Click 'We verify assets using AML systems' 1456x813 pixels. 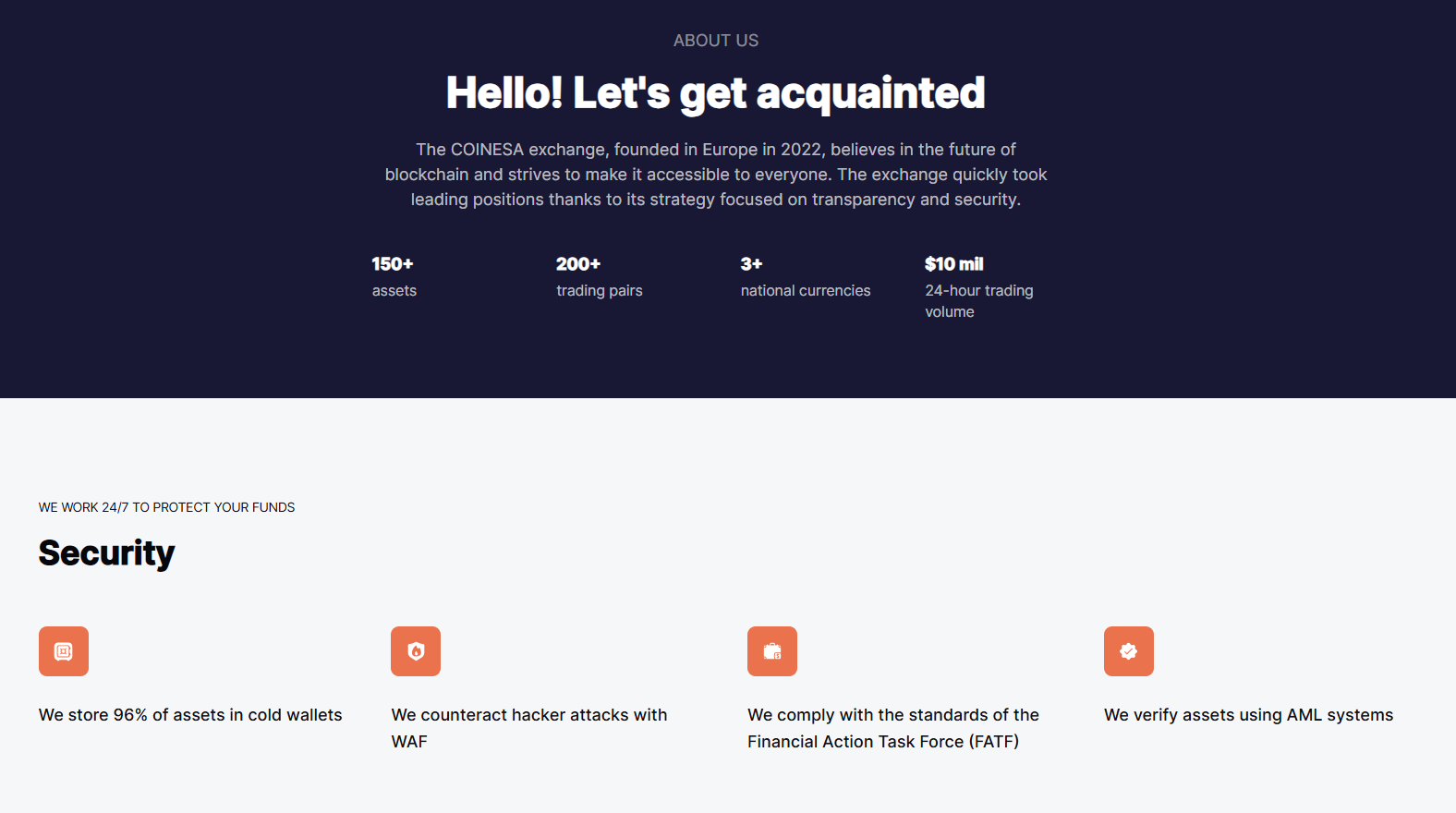point(1248,715)
